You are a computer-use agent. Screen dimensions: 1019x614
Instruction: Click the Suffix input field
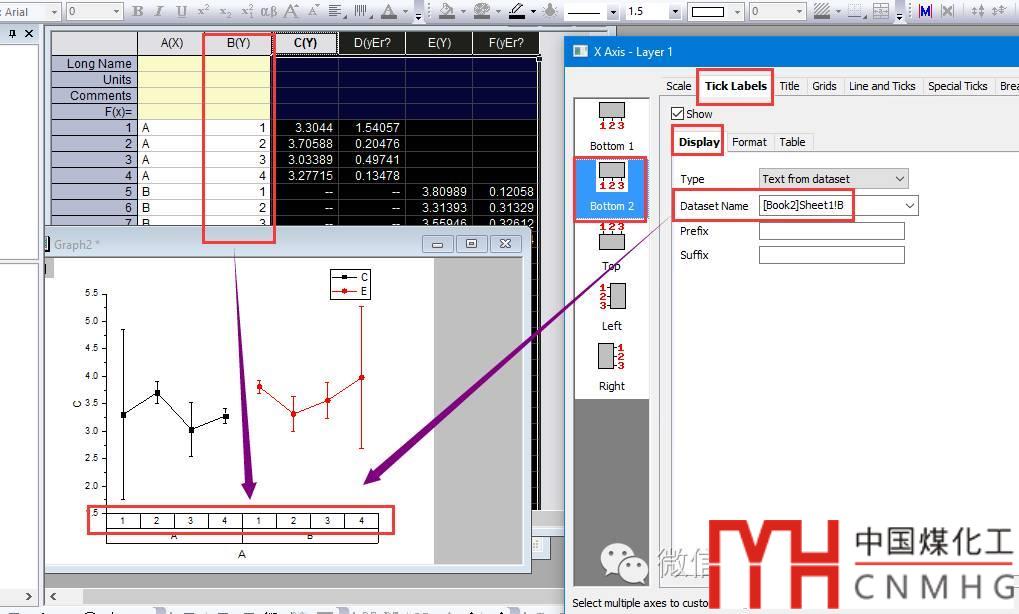tap(831, 255)
